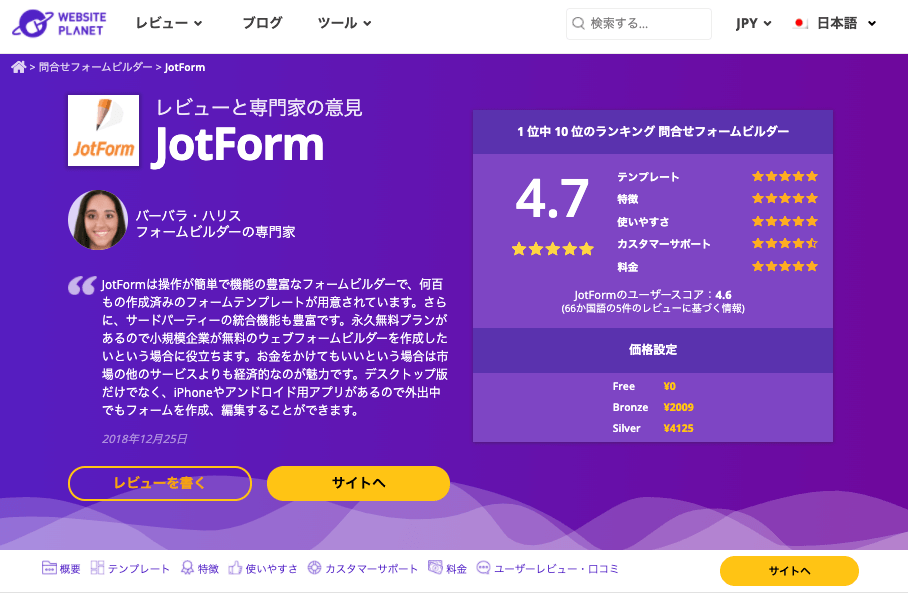Click the overall five-star rating under 4.7

point(553,249)
